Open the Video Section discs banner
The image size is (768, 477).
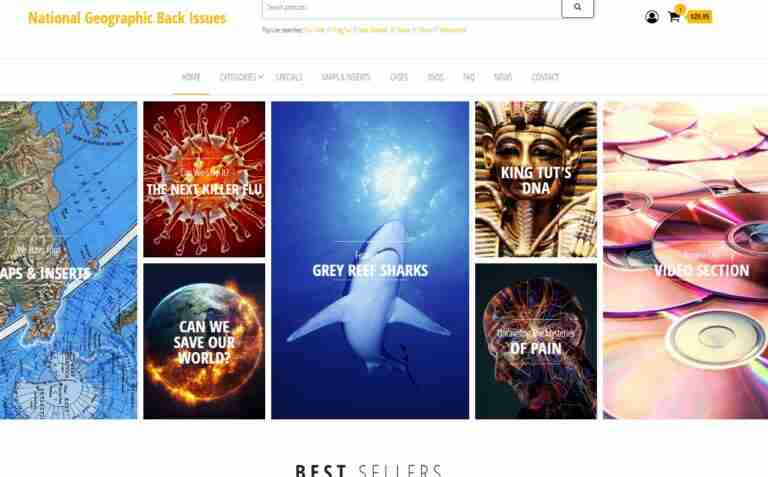pos(685,260)
